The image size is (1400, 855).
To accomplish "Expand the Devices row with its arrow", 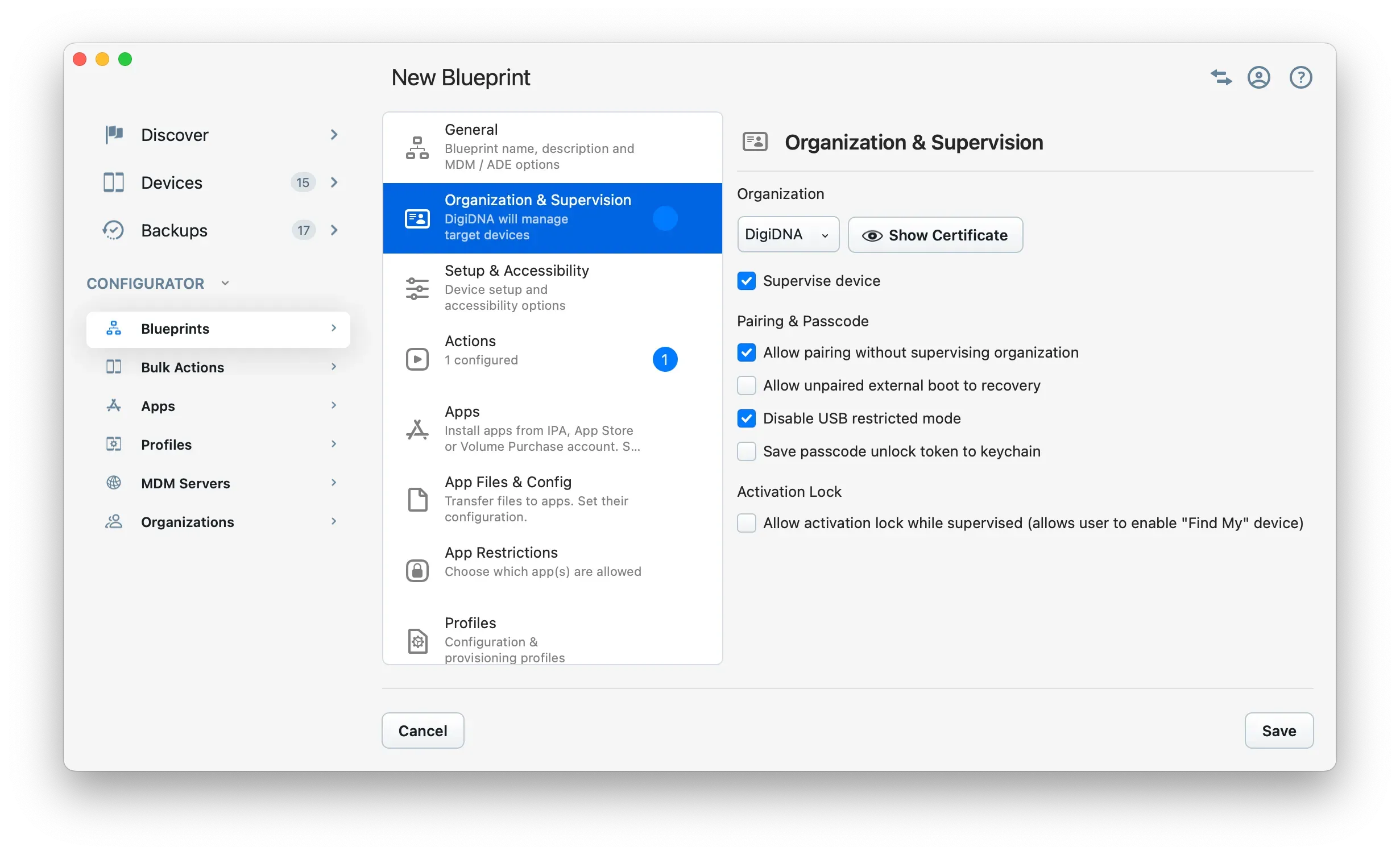I will point(334,182).
